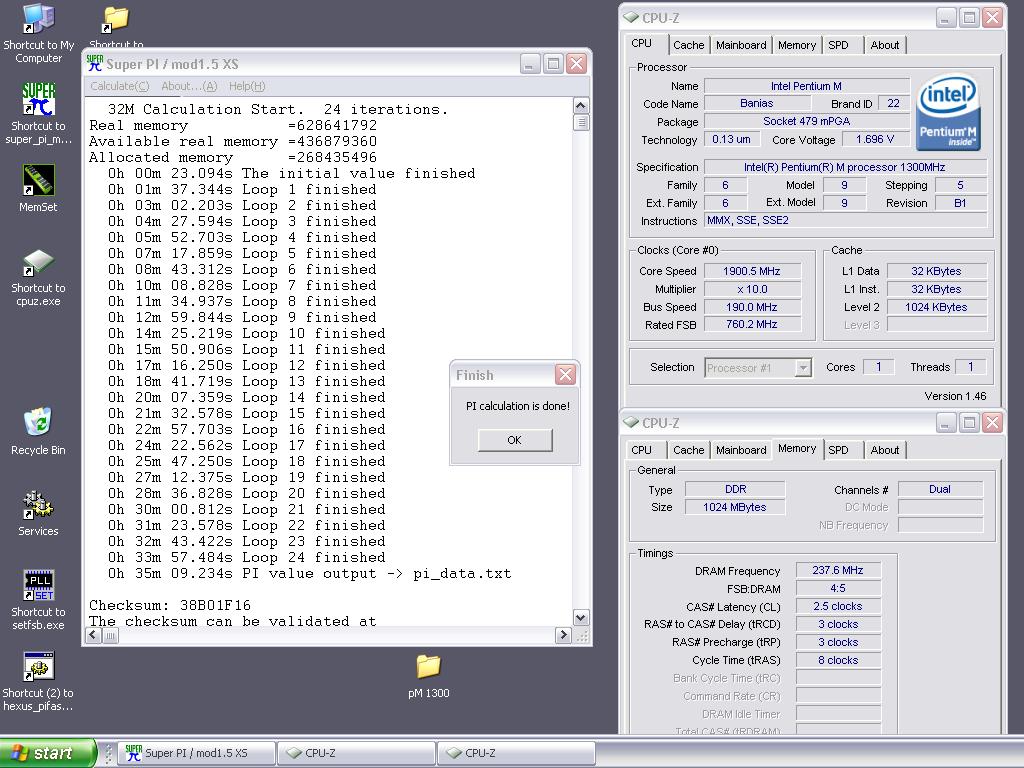This screenshot has height=768, width=1024.
Task: Click the Multiplier value x 10.0
Action: click(x=752, y=289)
